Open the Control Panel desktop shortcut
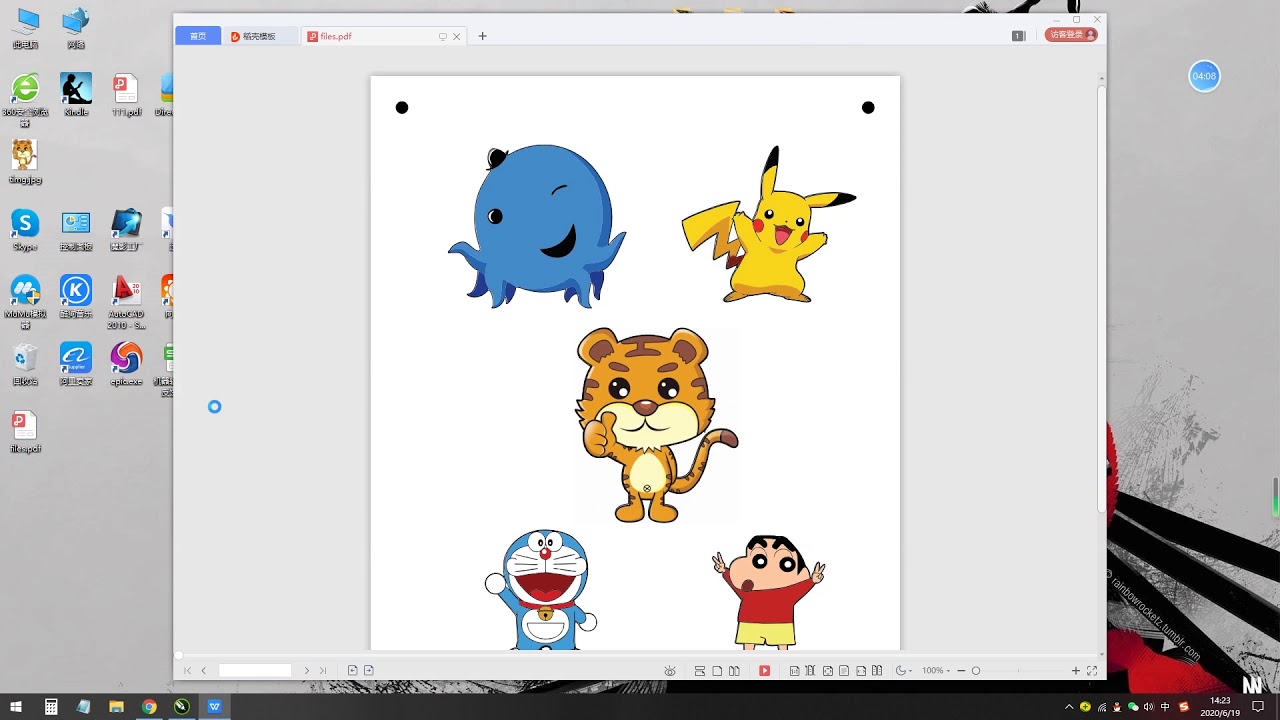This screenshot has height=720, width=1280. [76, 229]
